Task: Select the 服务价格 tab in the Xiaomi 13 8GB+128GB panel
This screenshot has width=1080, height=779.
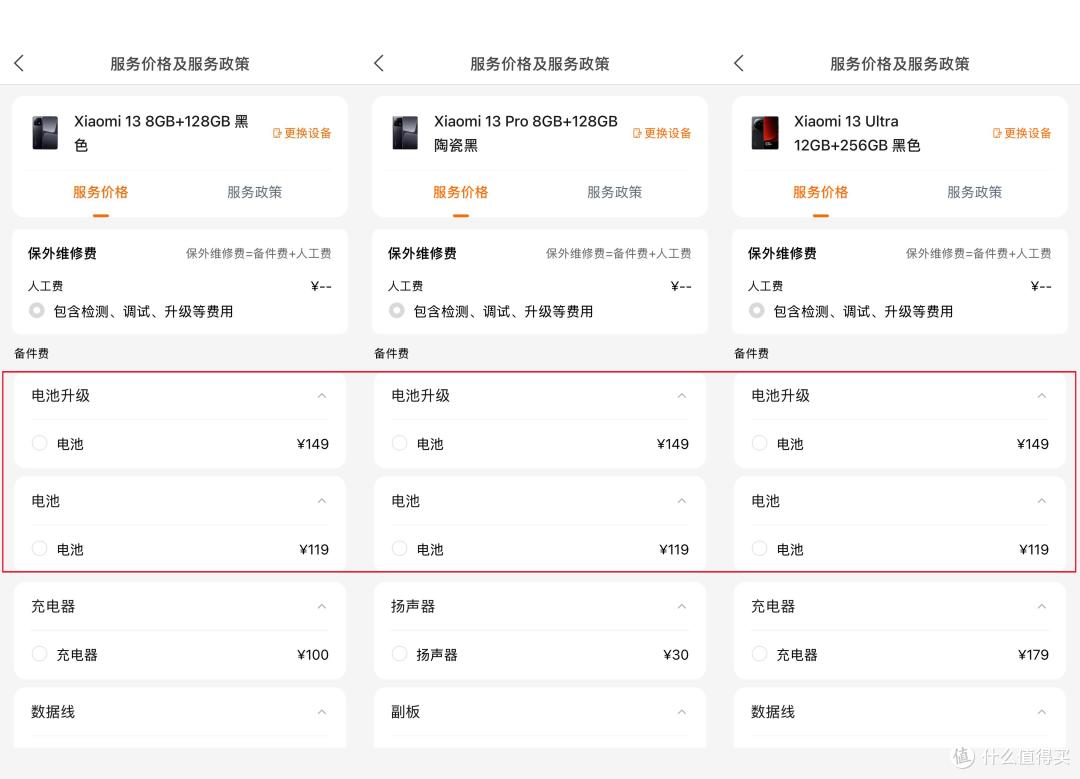Action: coord(101,192)
